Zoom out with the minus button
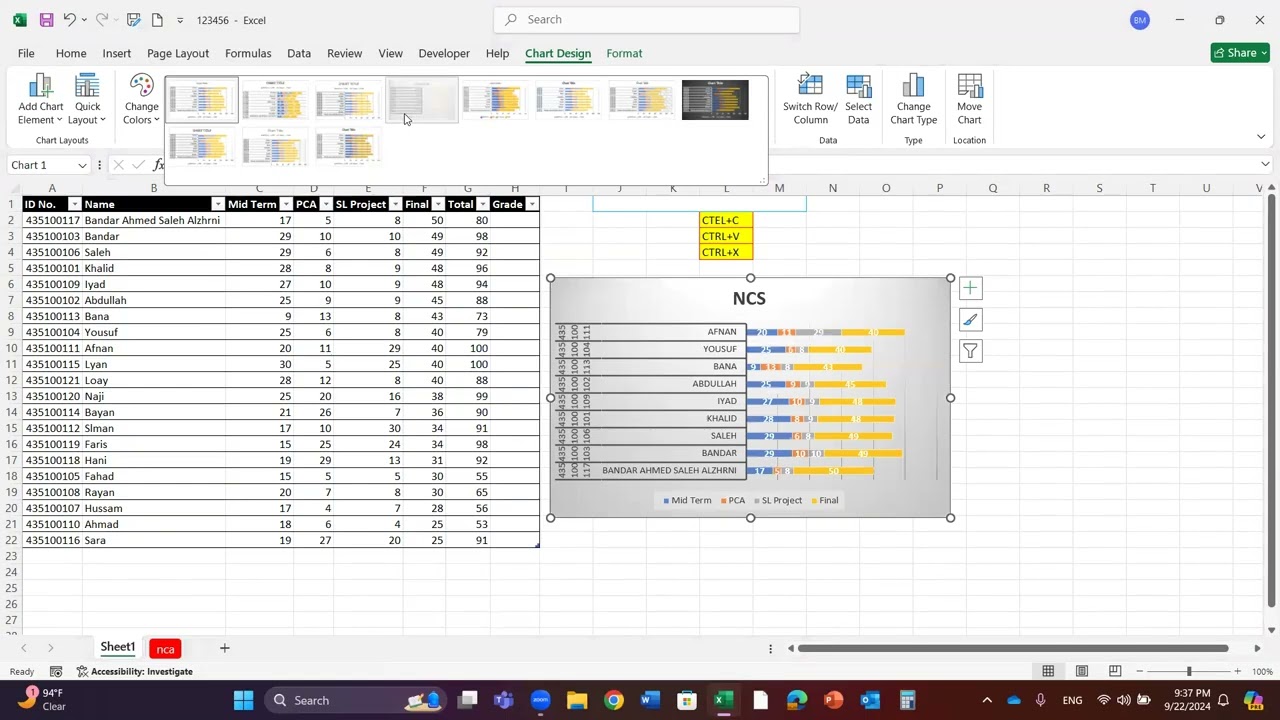 pyautogui.click(x=1142, y=671)
